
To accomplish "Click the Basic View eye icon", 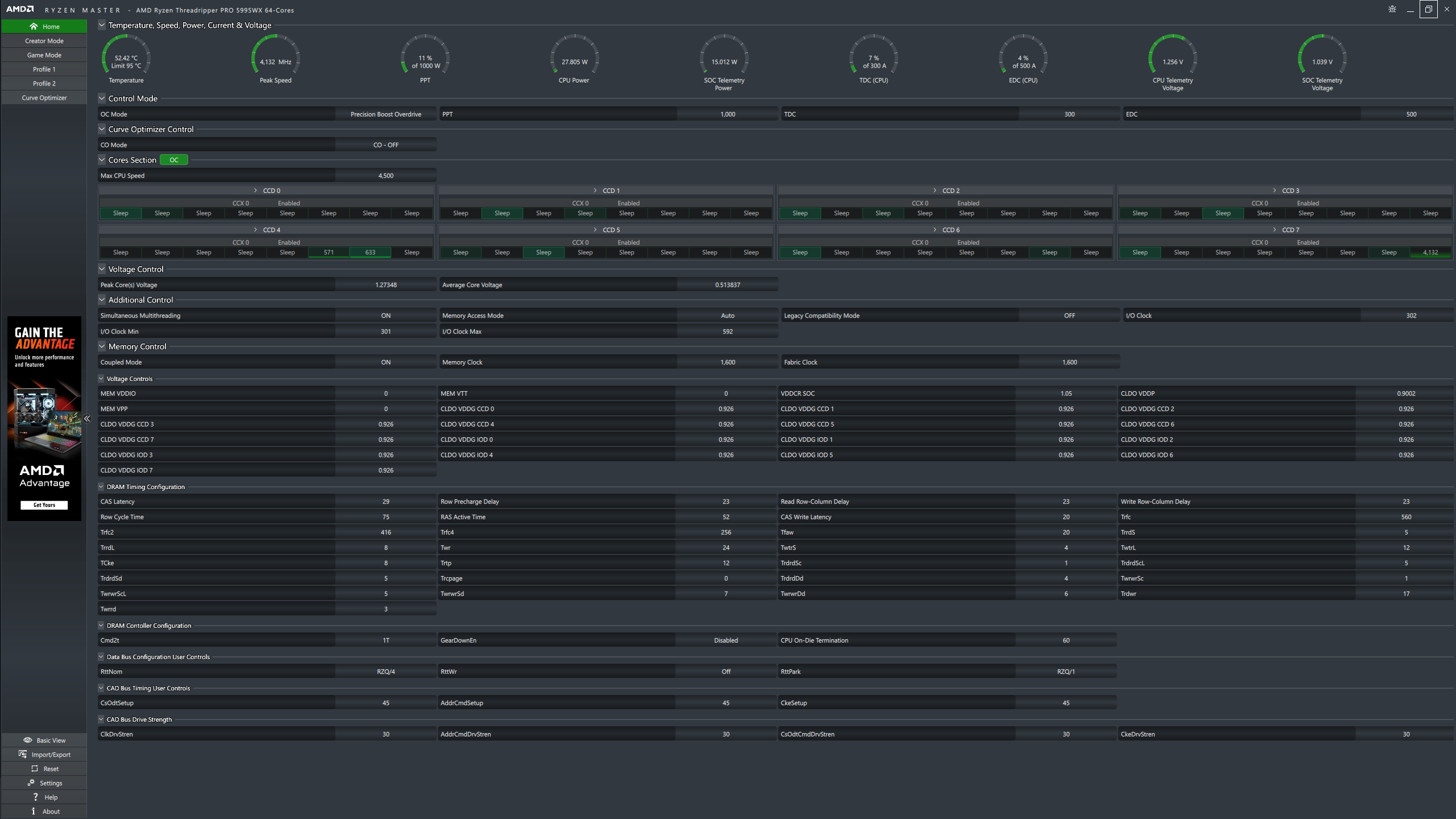I will (27, 740).
